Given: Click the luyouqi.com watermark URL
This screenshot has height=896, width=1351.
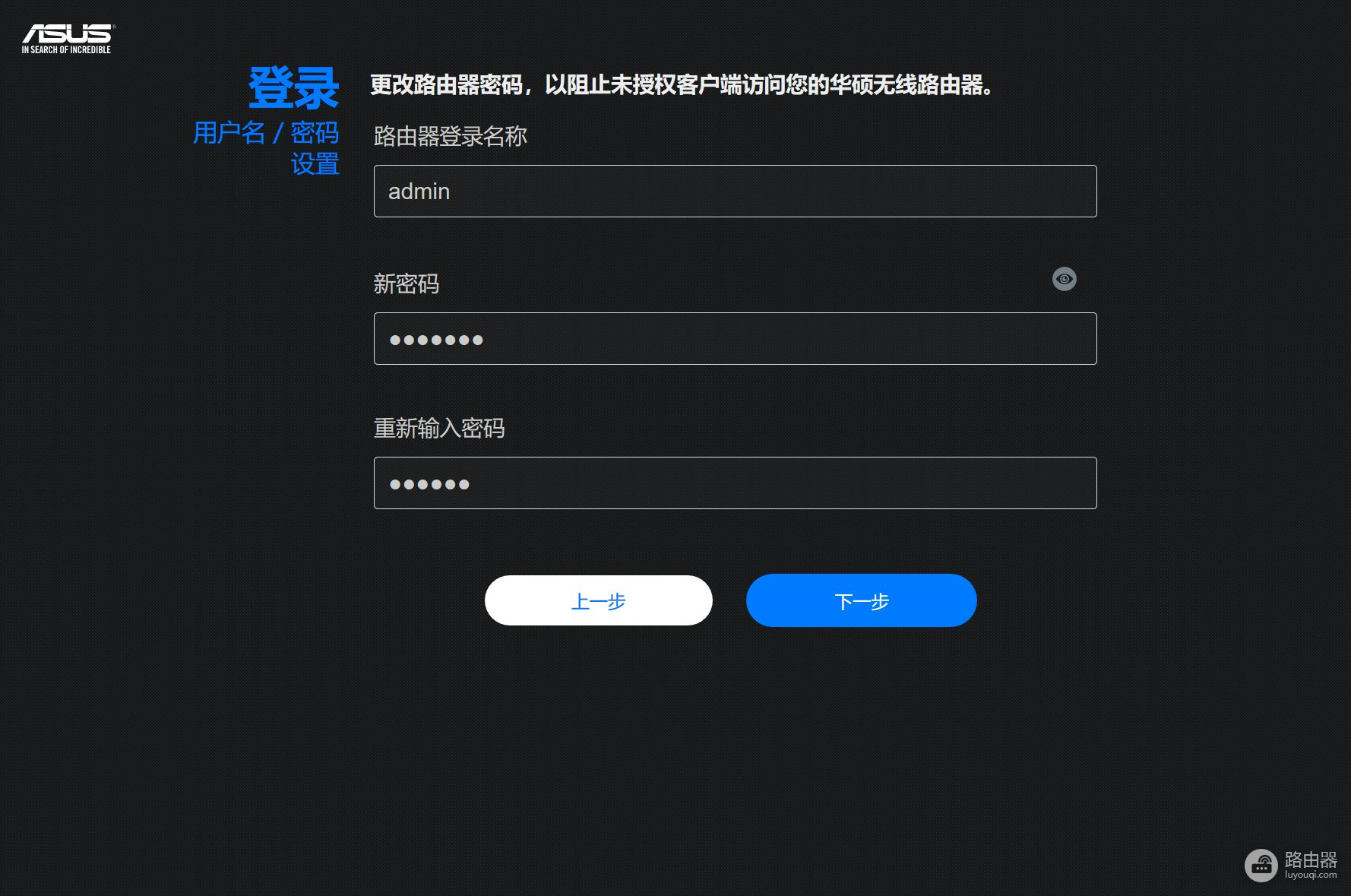Looking at the screenshot, I should tap(1311, 875).
